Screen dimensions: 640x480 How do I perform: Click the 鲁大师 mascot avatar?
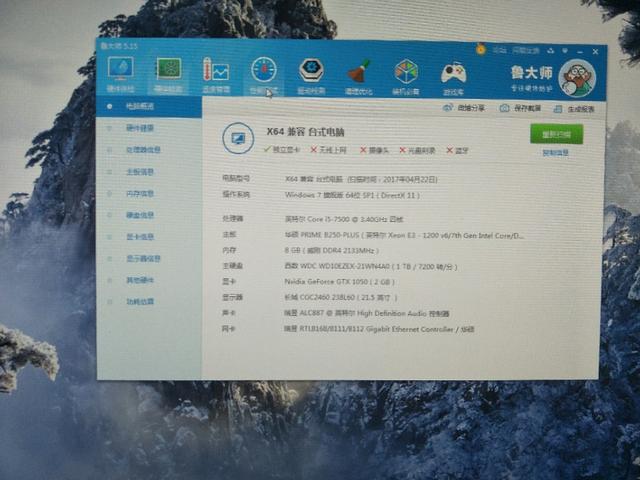(x=577, y=78)
